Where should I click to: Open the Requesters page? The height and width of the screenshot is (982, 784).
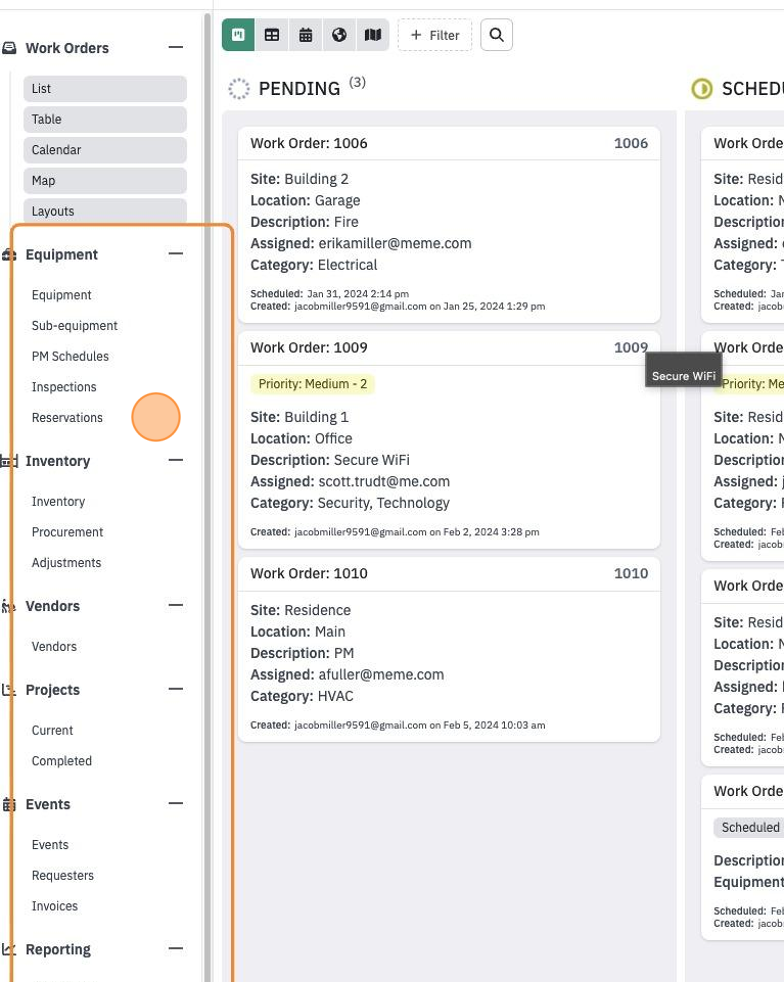pyautogui.click(x=63, y=876)
